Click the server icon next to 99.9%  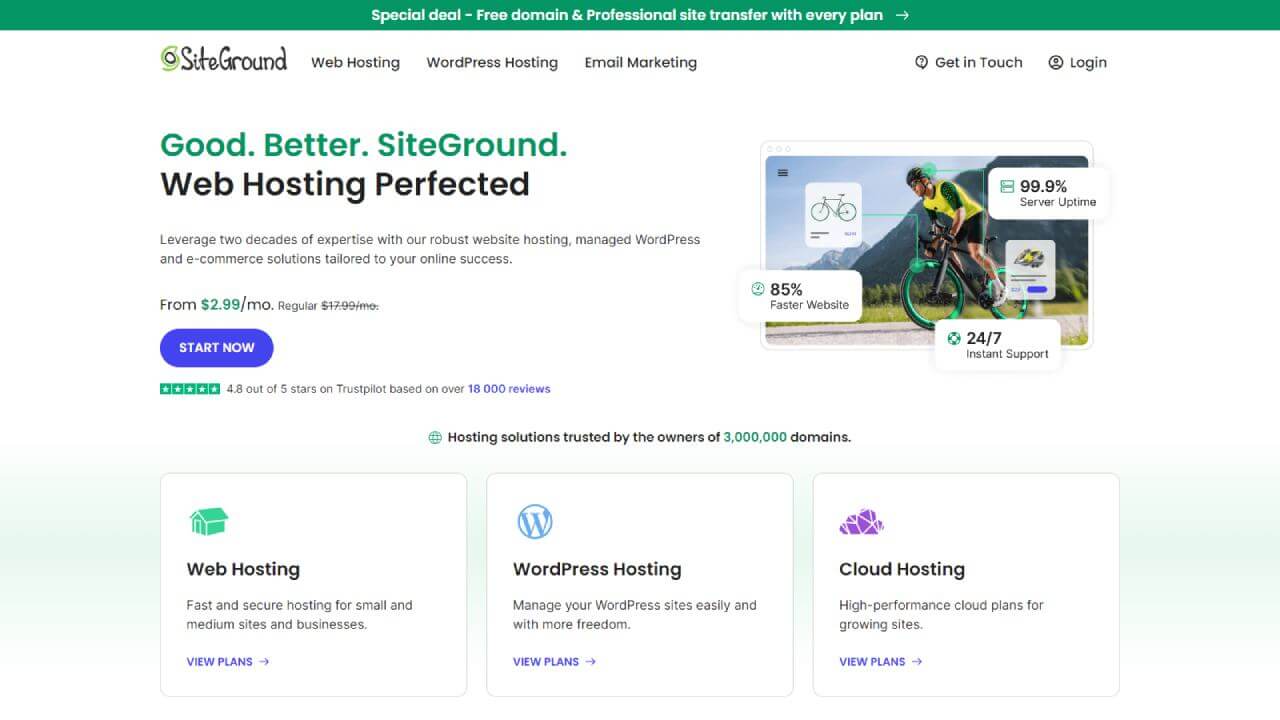pyautogui.click(x=1007, y=187)
